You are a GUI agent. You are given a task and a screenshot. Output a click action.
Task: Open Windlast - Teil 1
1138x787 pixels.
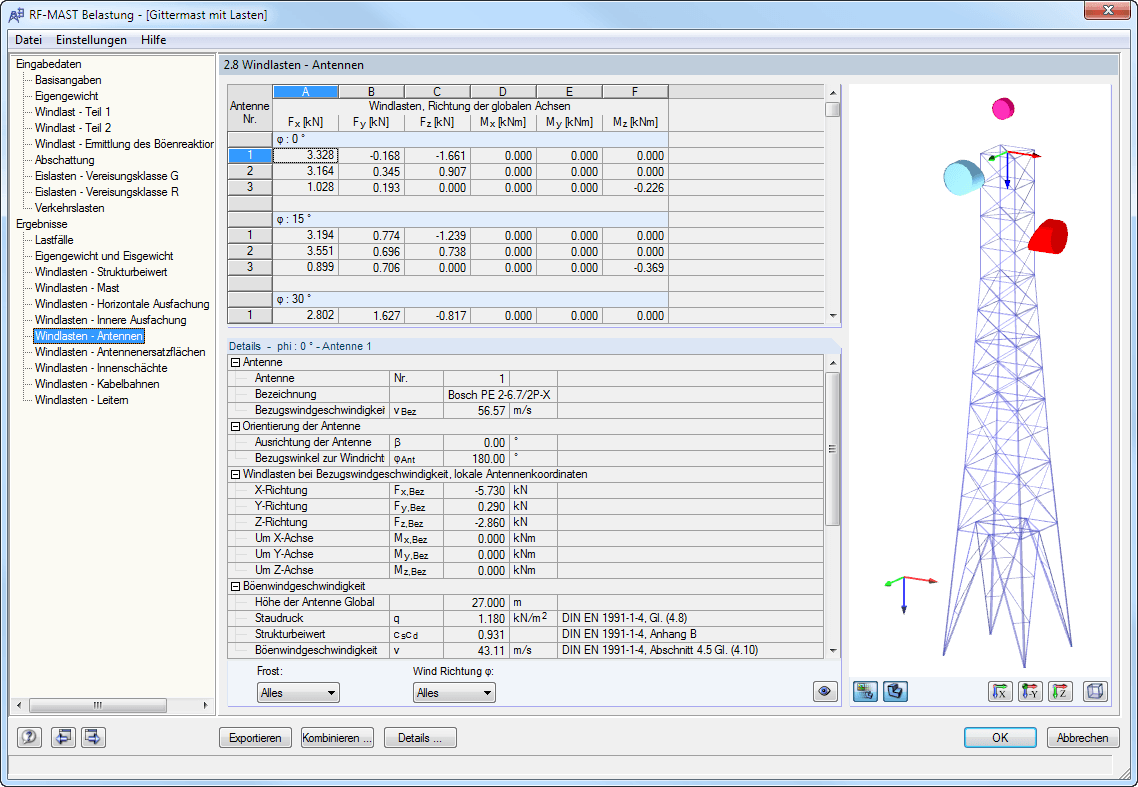73,112
